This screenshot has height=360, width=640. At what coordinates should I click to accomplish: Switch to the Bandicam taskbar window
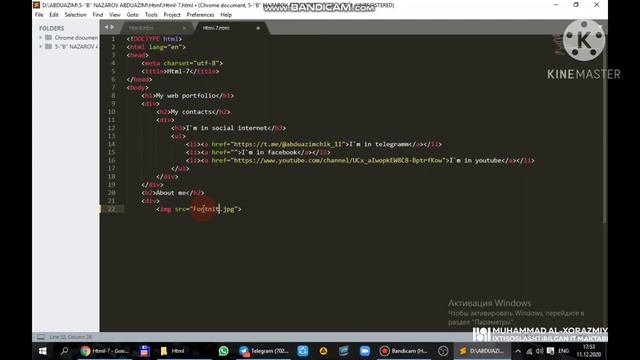404,351
